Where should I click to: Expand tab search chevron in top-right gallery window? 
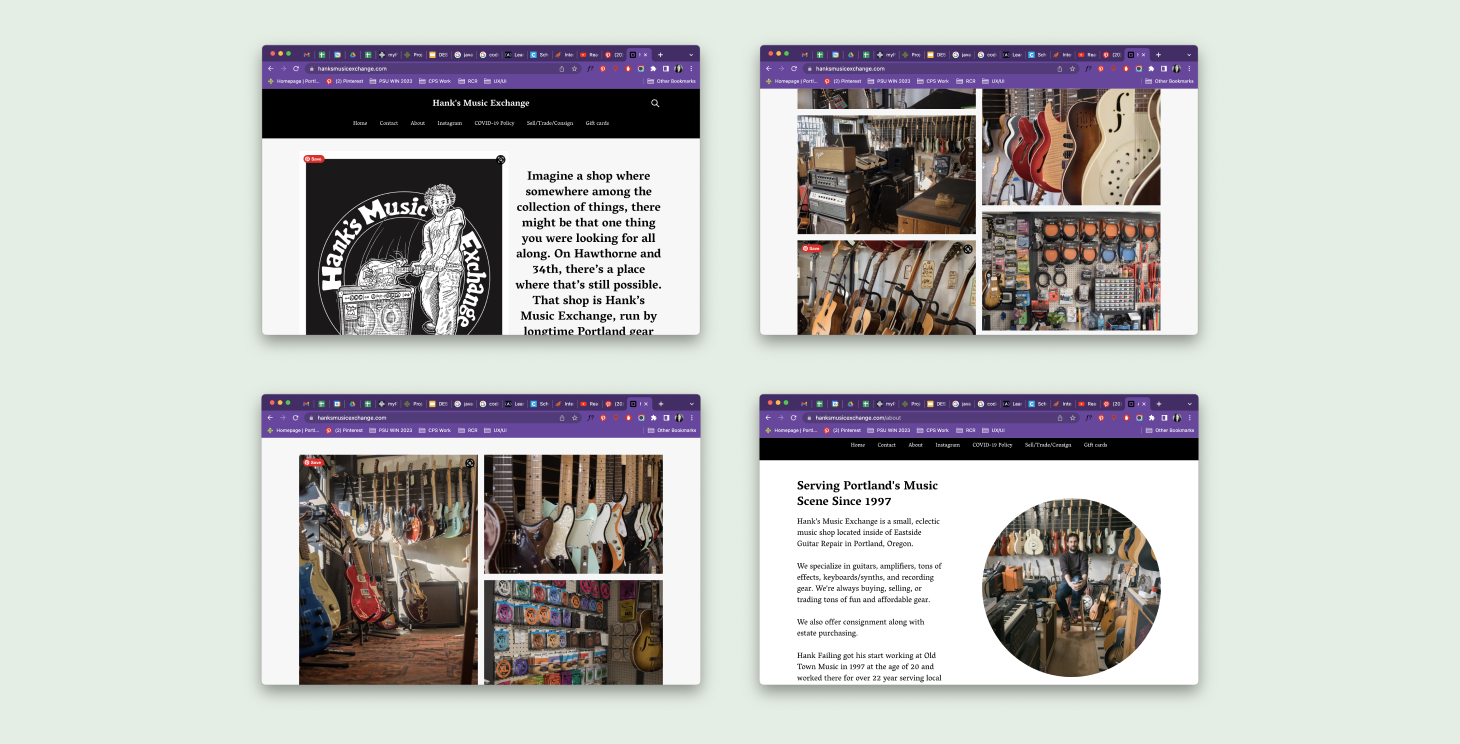pos(1189,54)
